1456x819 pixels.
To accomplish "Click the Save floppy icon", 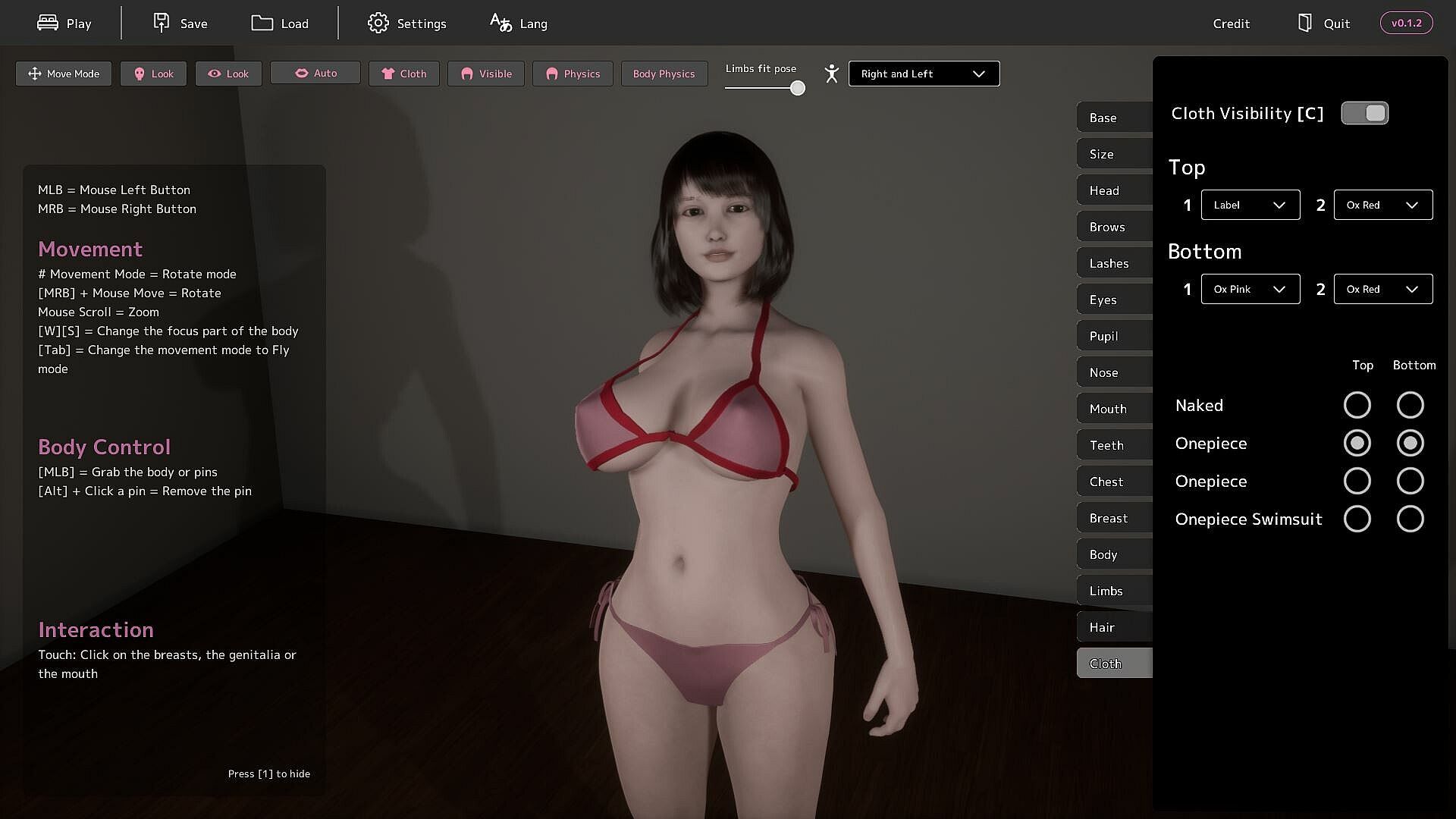I will tap(161, 23).
